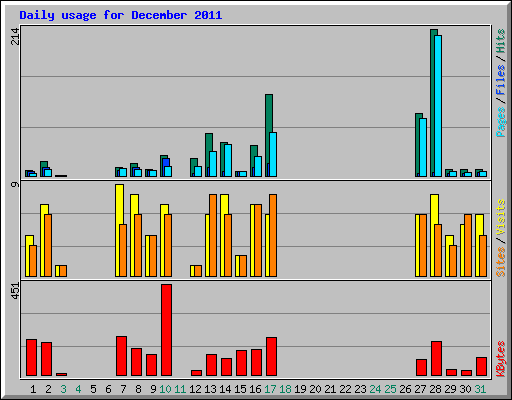Image resolution: width=512 pixels, height=400 pixels.
Task: Click the orange Sites bar for day 13
Action: [x=213, y=235]
